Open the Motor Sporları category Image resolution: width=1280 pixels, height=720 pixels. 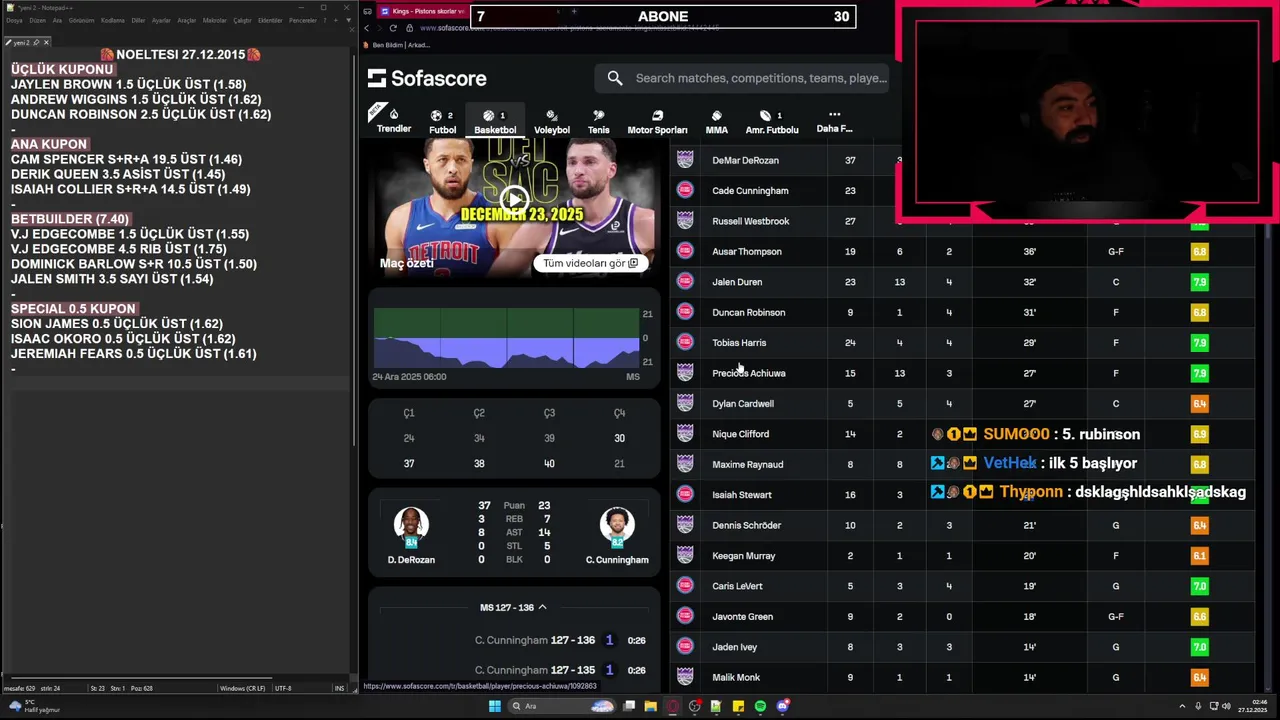pyautogui.click(x=657, y=121)
